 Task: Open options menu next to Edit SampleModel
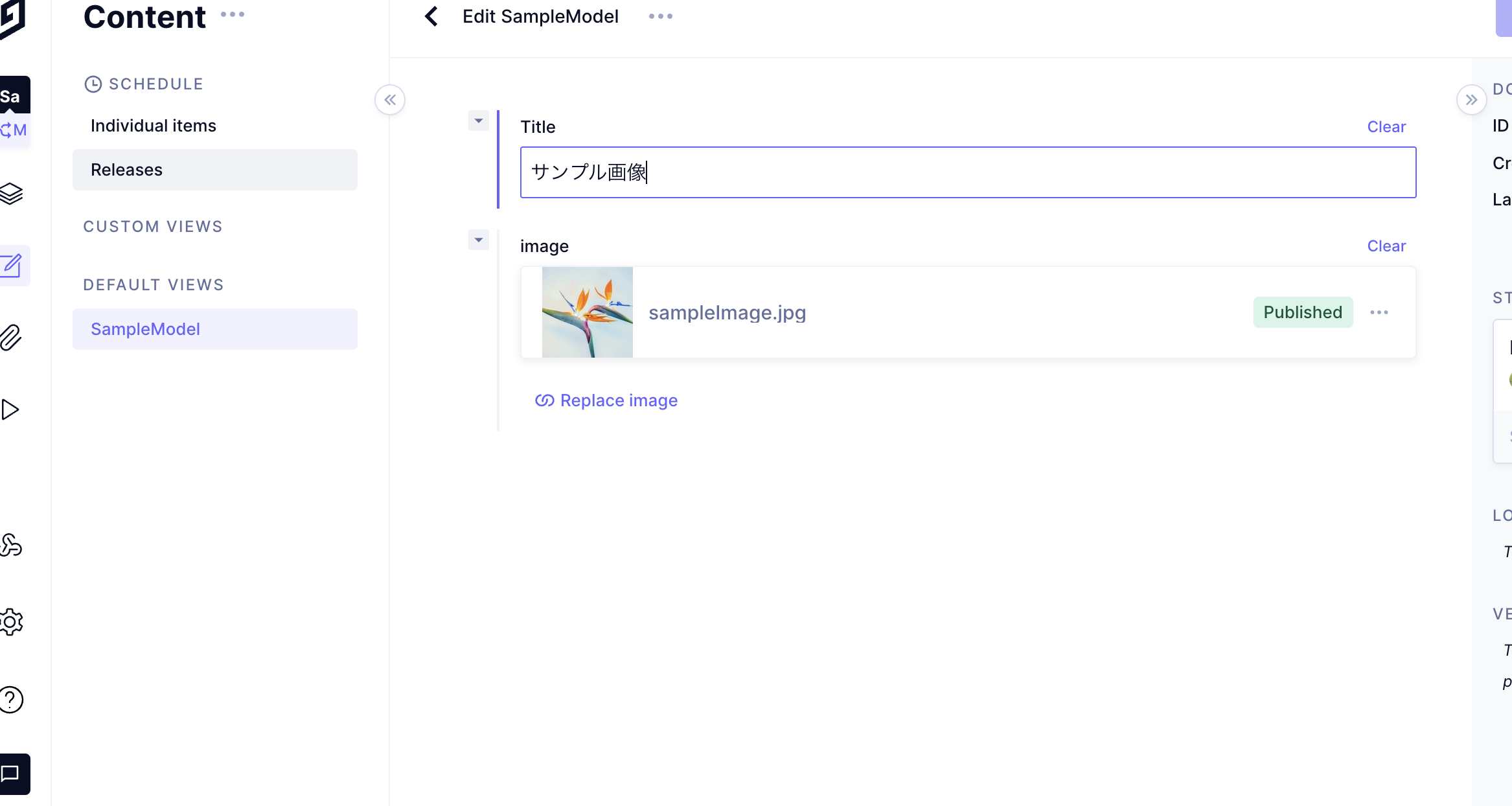[x=661, y=16]
